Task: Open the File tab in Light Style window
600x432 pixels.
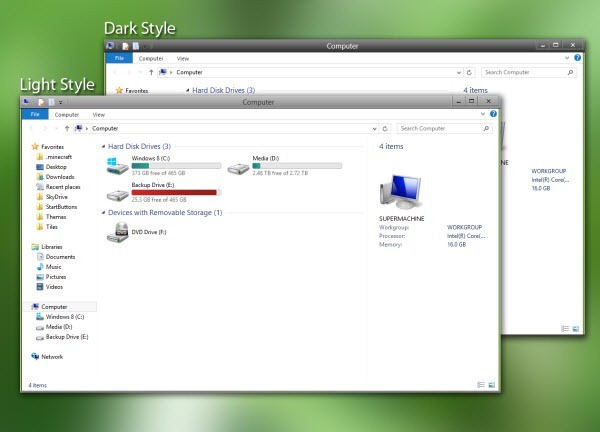Action: click(x=35, y=114)
